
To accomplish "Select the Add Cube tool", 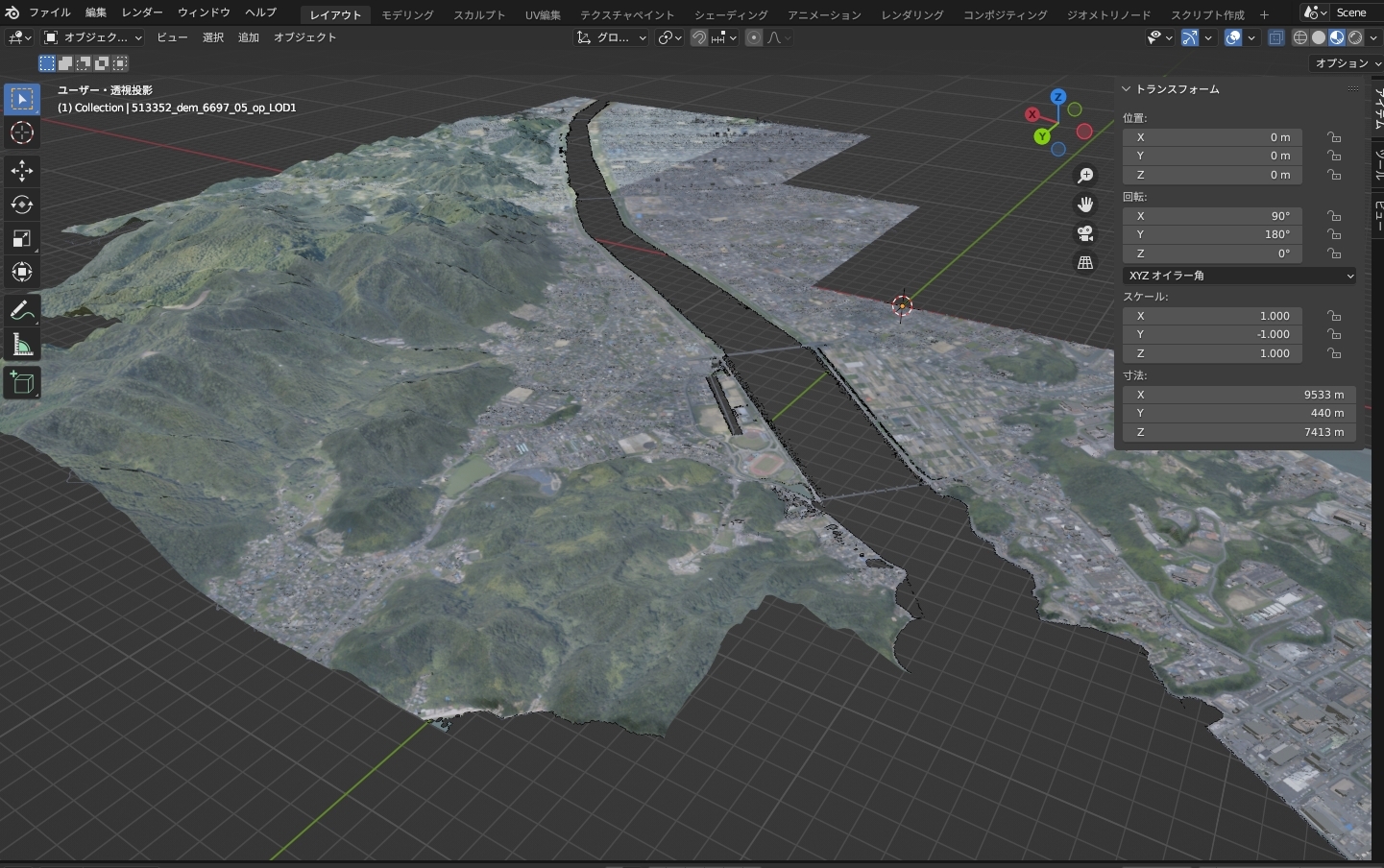I will [22, 382].
